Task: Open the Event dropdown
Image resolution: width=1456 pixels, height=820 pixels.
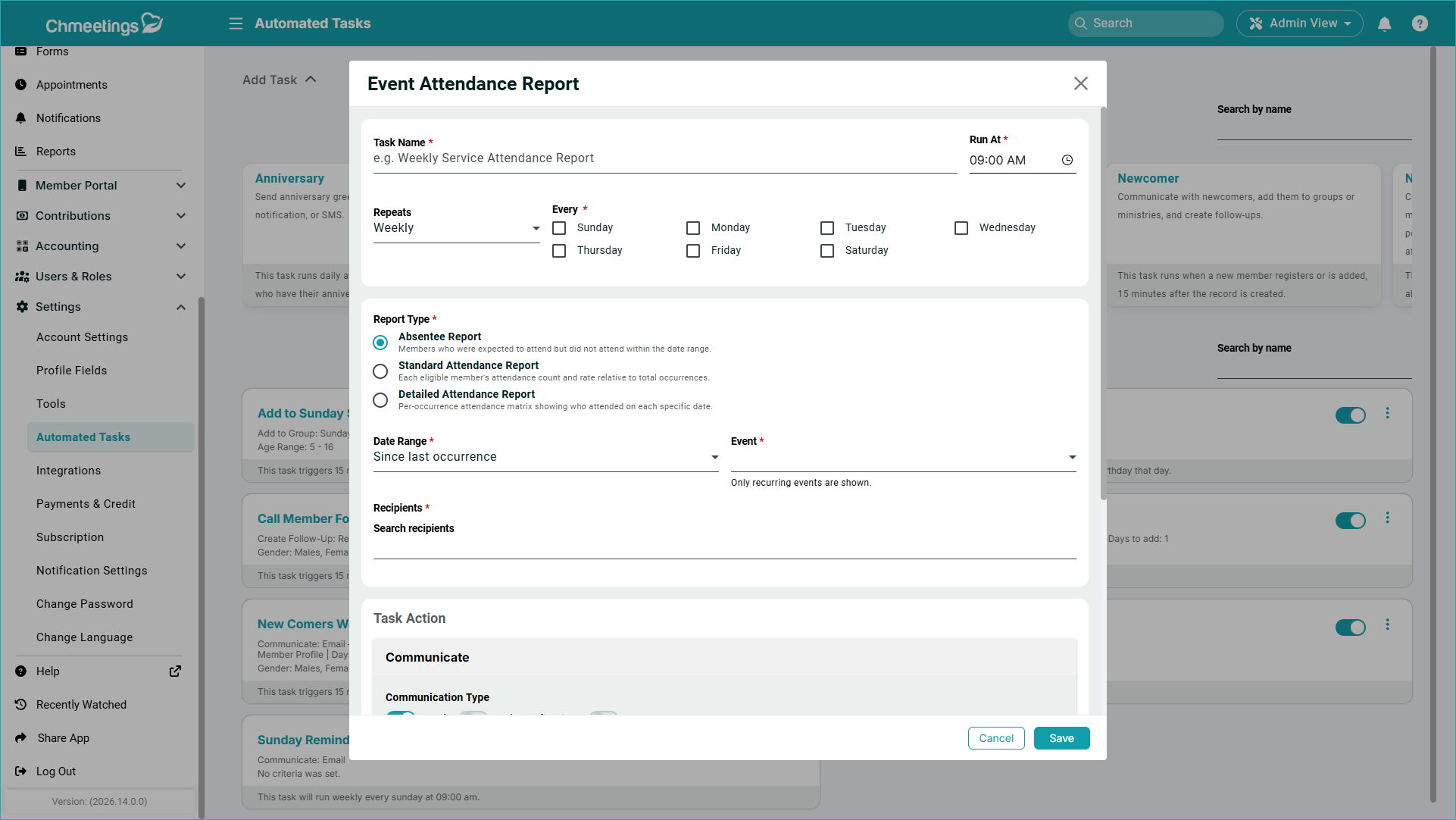Action: point(903,457)
